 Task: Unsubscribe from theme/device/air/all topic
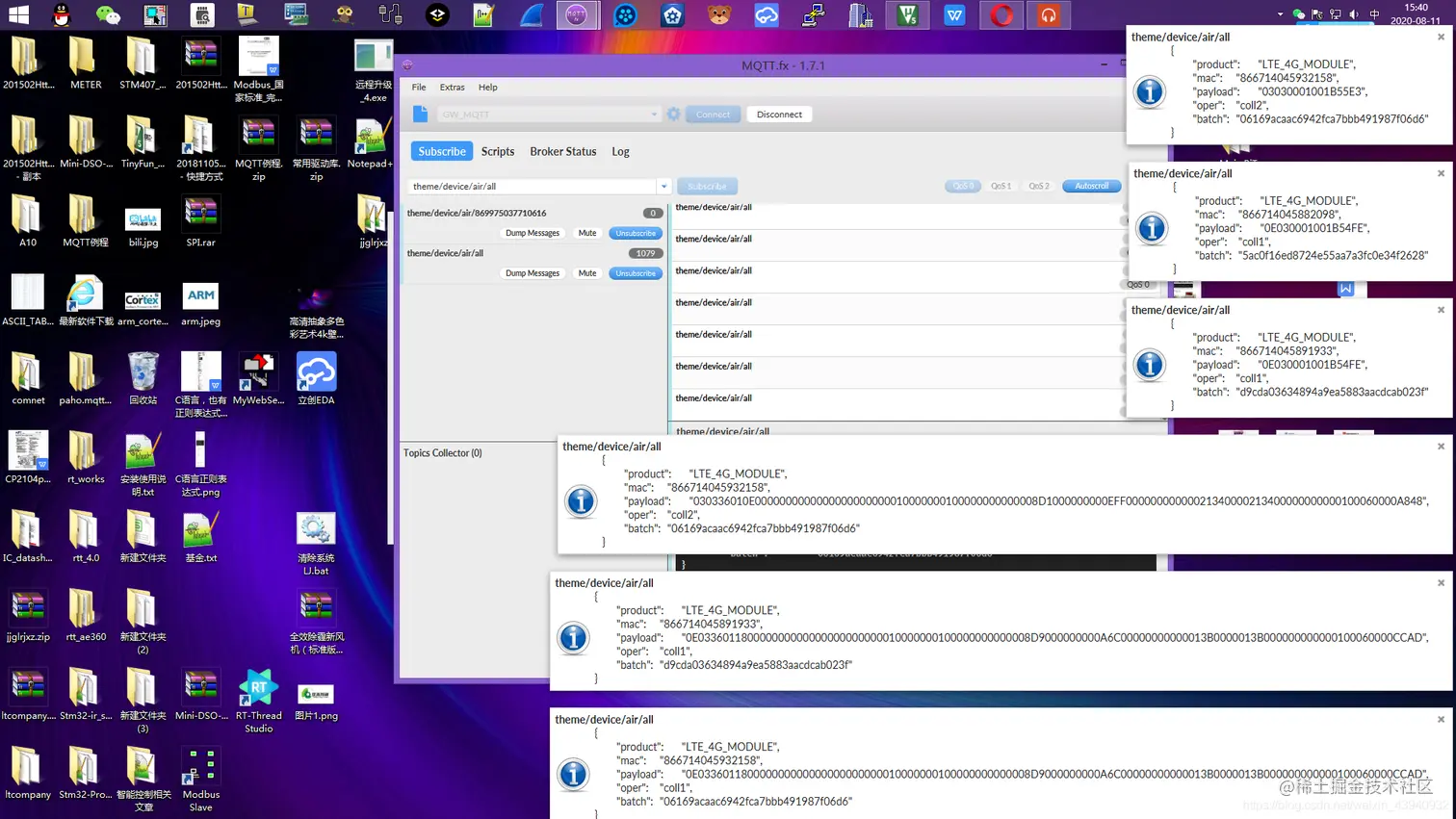[636, 273]
